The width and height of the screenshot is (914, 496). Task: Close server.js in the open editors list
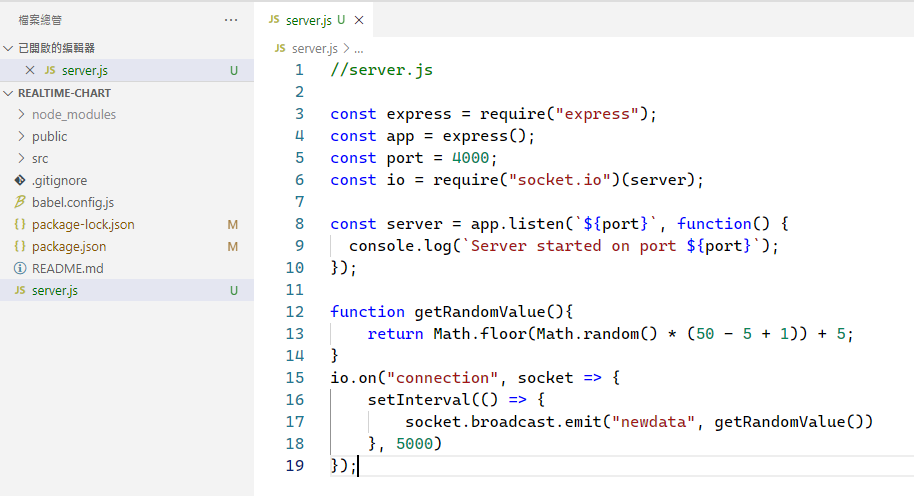tap(29, 70)
